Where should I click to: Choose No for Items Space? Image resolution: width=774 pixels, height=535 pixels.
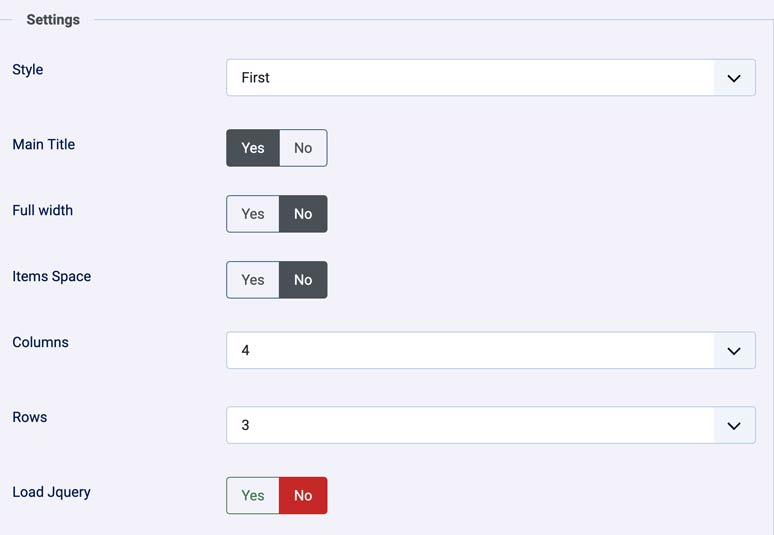[303, 280]
